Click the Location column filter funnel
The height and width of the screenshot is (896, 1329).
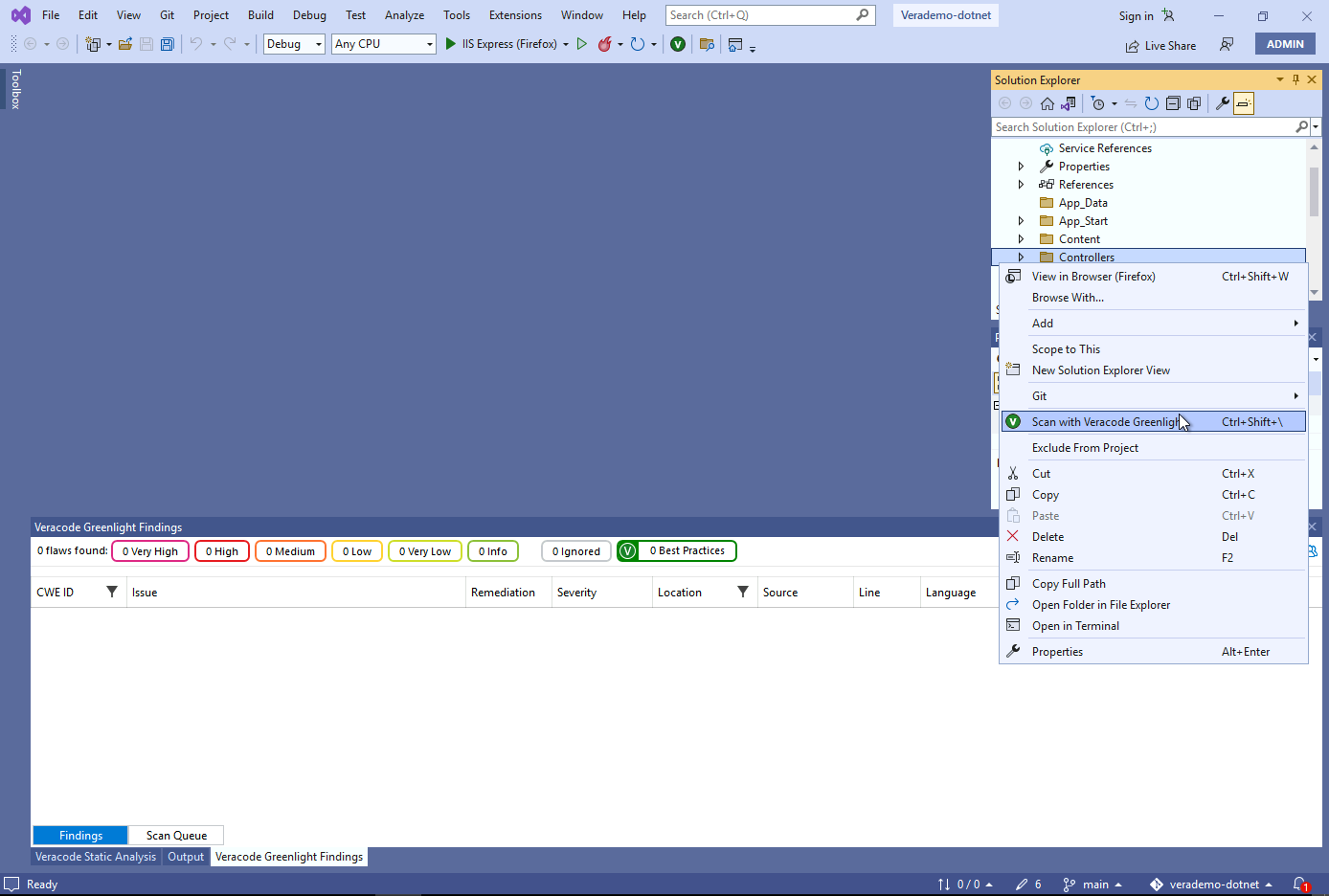(x=743, y=592)
